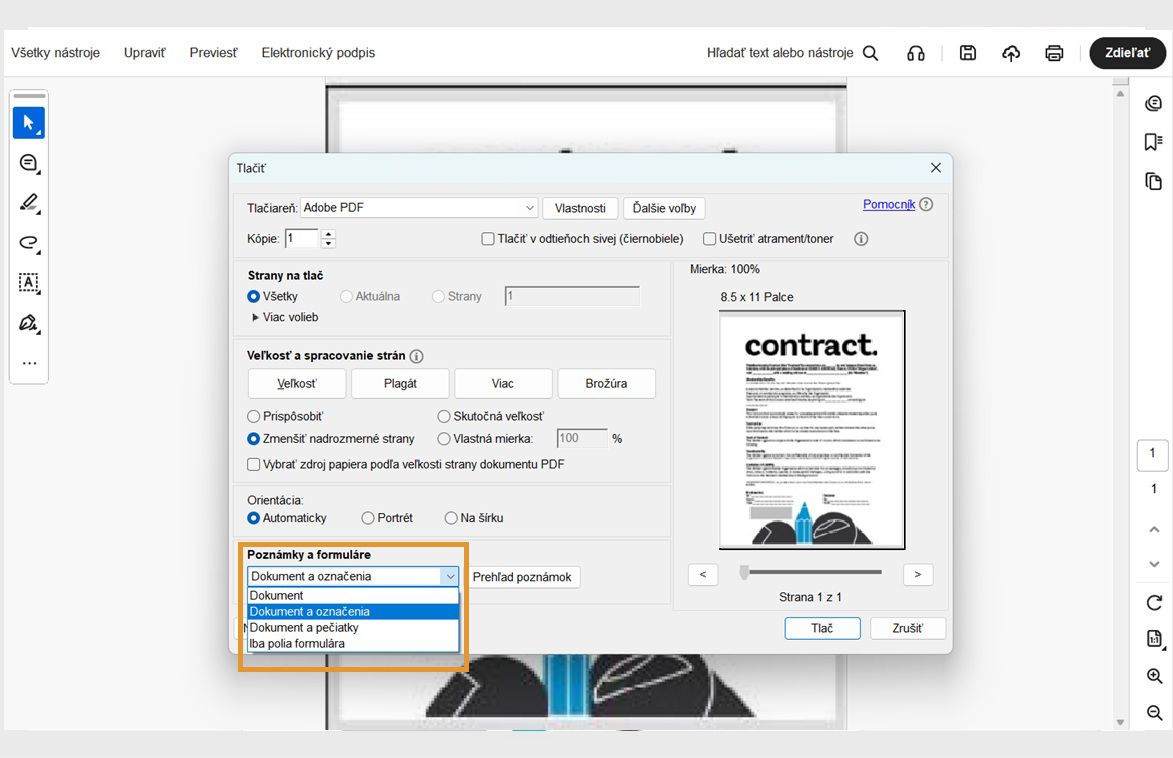
Task: Click the preview page slider handle
Action: [744, 572]
